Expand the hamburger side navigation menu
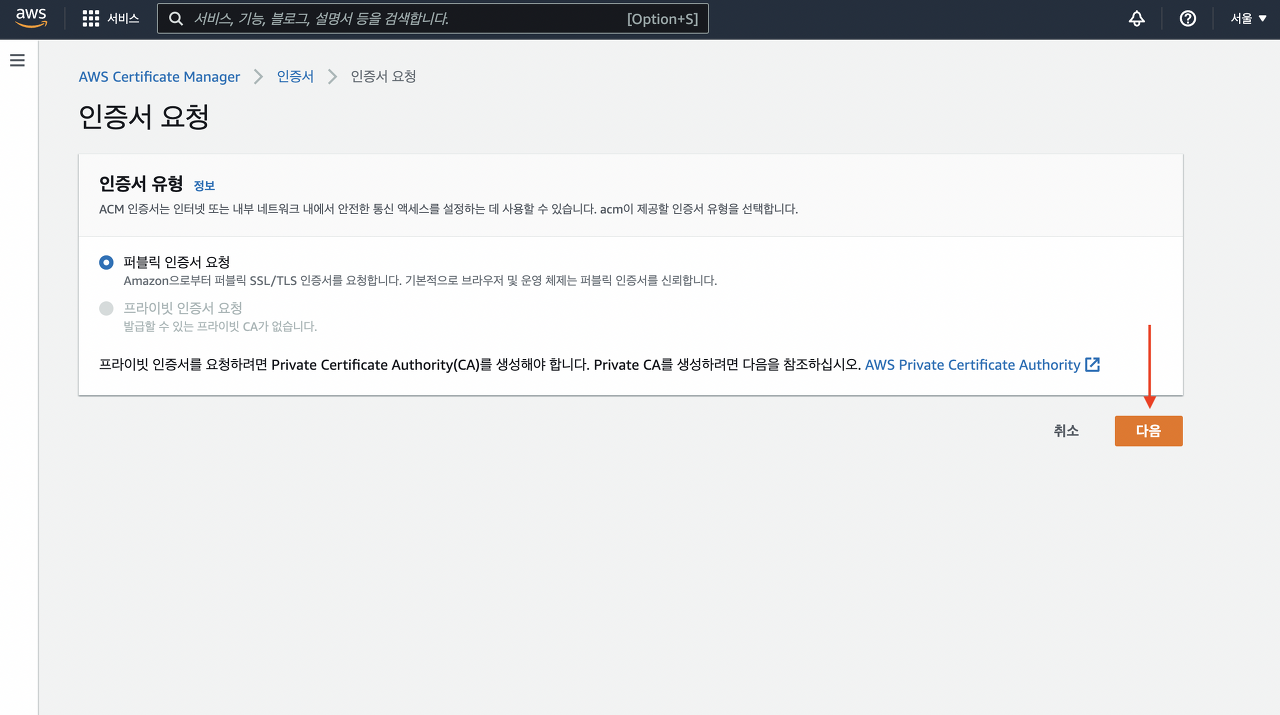1280x715 pixels. click(x=17, y=61)
